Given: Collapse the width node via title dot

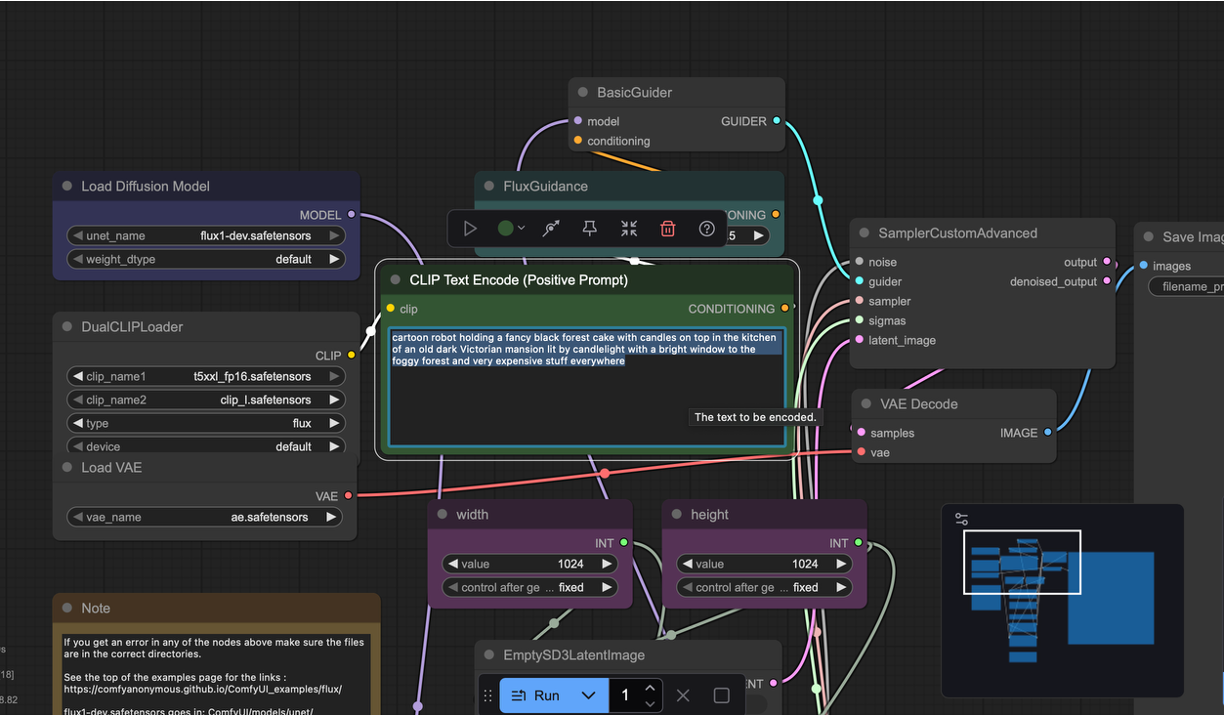Looking at the screenshot, I should [x=442, y=515].
